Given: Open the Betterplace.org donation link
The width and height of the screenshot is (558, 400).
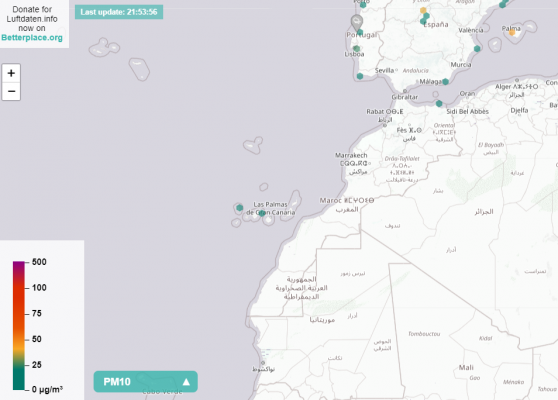Looking at the screenshot, I should (x=32, y=38).
